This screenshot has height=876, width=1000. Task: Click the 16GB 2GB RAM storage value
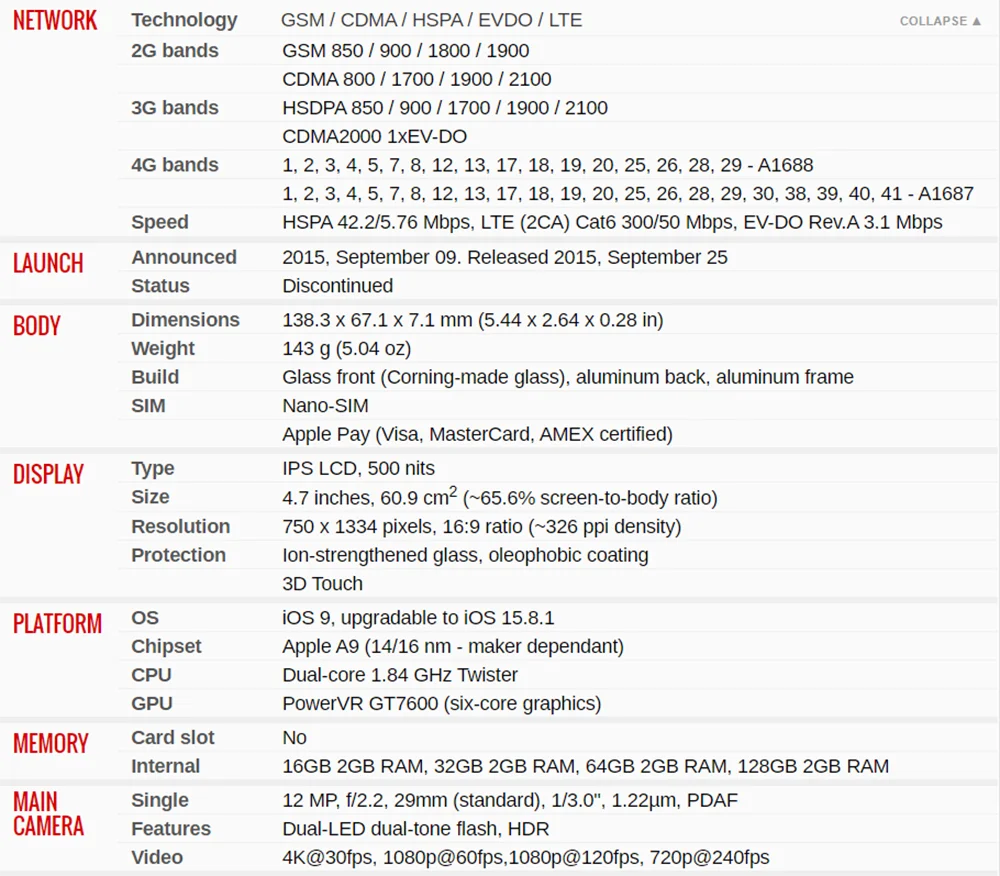pyautogui.click(x=585, y=766)
